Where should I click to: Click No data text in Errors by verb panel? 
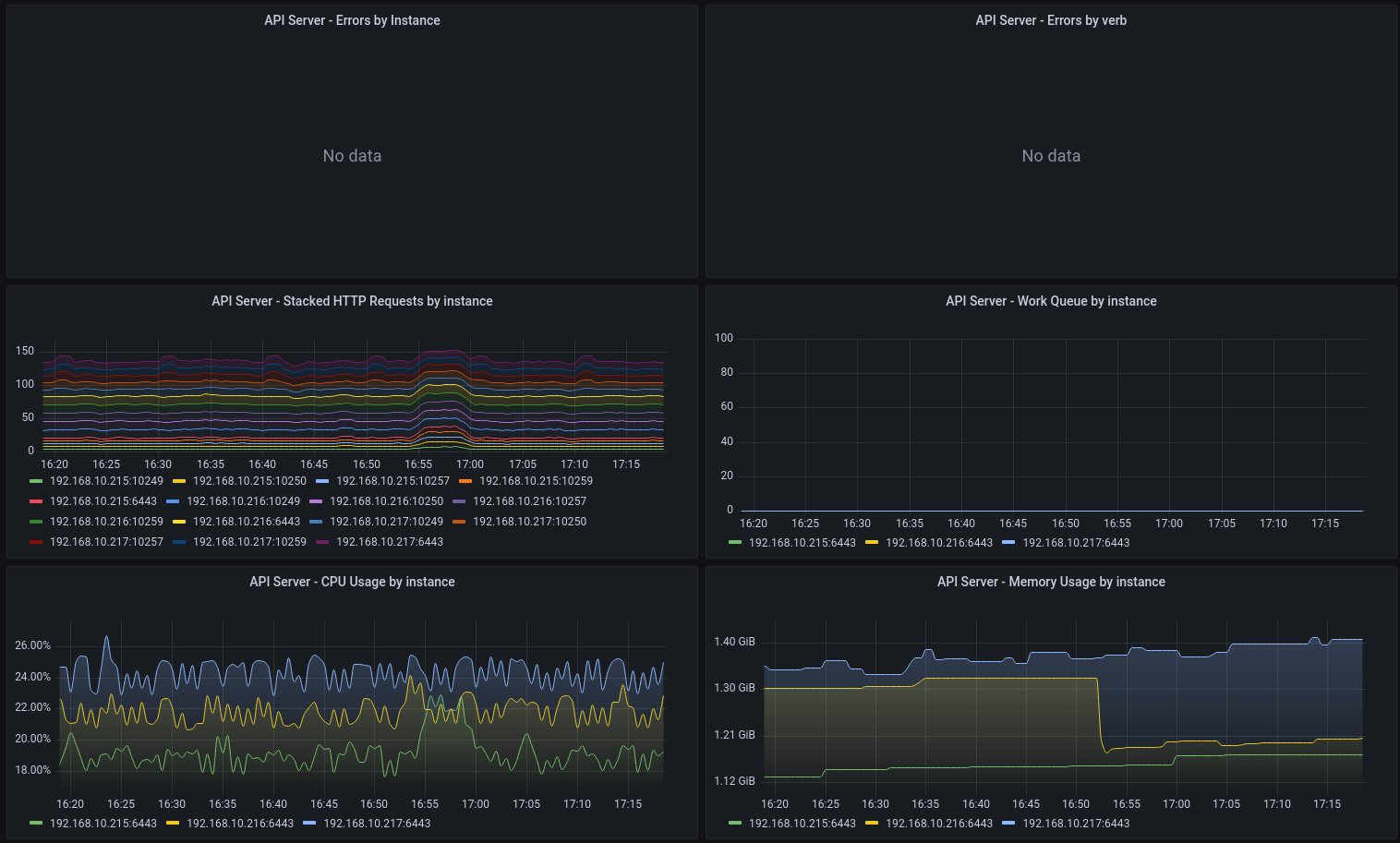1051,156
